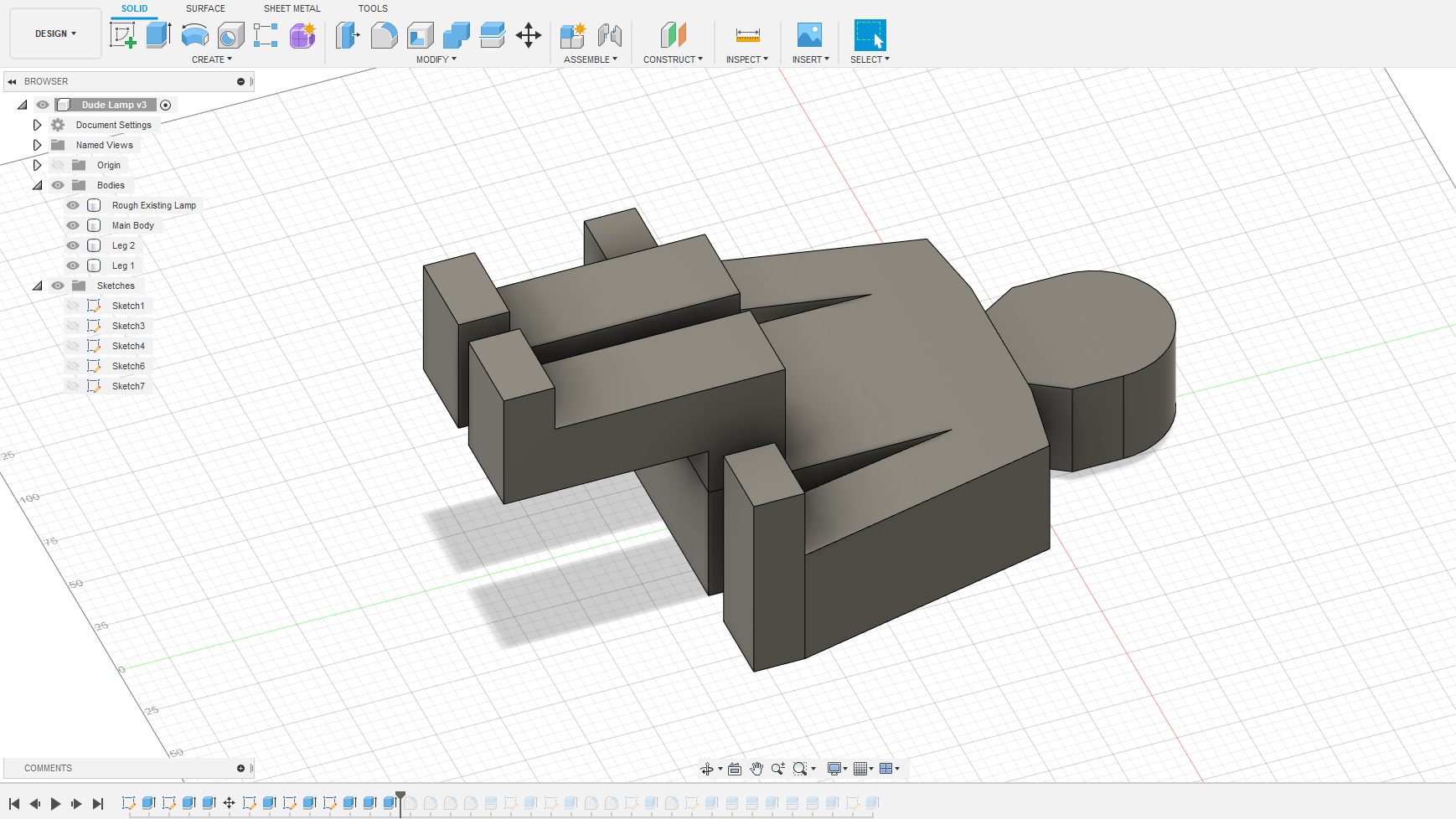Switch to the SHEET METAL tab
Image resolution: width=1456 pixels, height=819 pixels.
(x=292, y=8)
